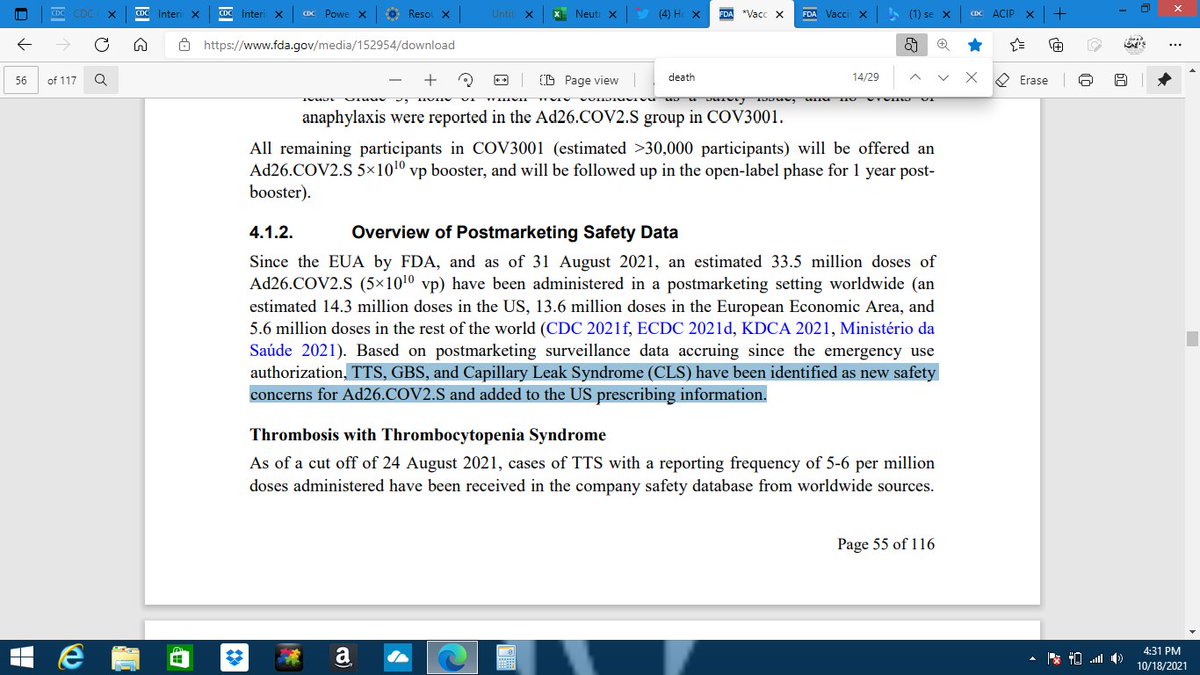Jump to next search result
The image size is (1200, 675).
[x=944, y=77]
